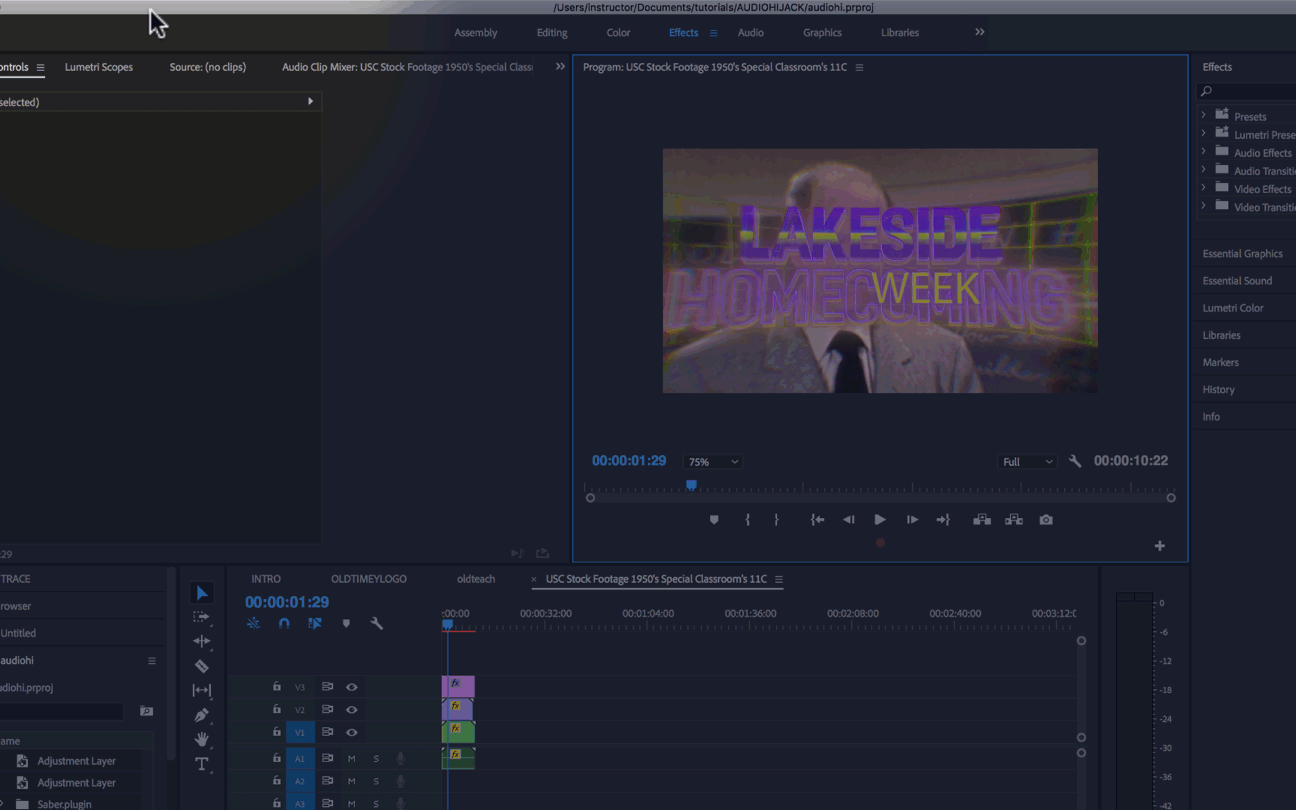Switch to Graphics workspace

pyautogui.click(x=822, y=33)
